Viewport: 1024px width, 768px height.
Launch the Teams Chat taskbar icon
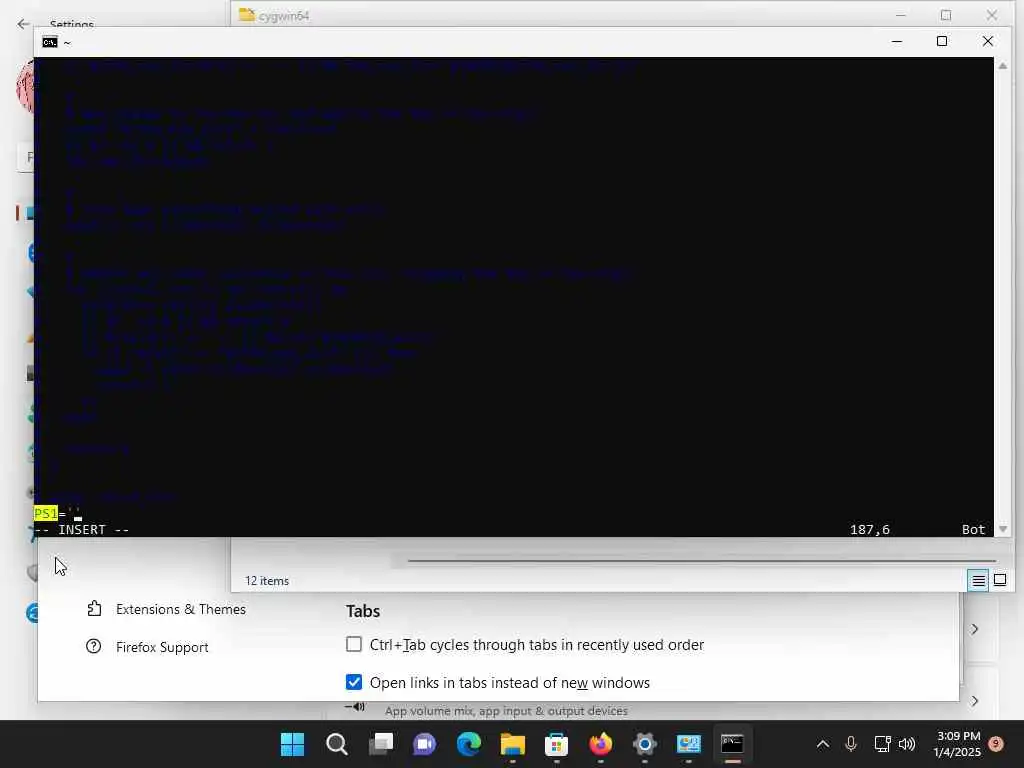pyautogui.click(x=424, y=744)
